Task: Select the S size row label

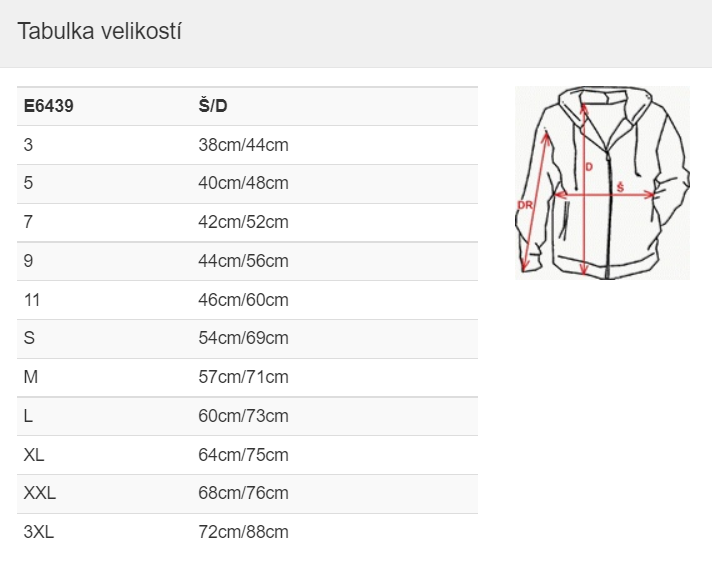Action: pyautogui.click(x=29, y=338)
